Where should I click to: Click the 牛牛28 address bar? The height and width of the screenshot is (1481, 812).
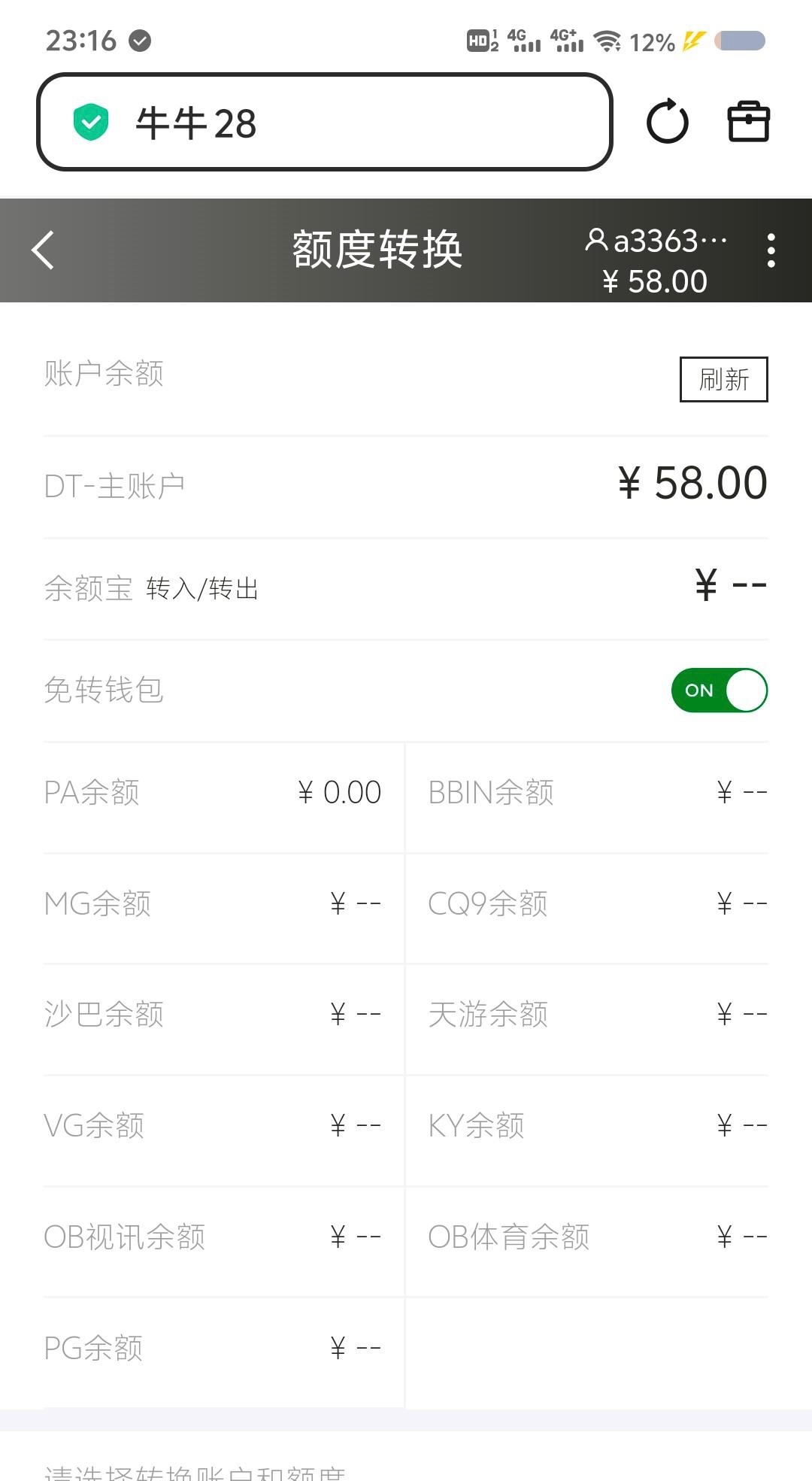click(323, 123)
